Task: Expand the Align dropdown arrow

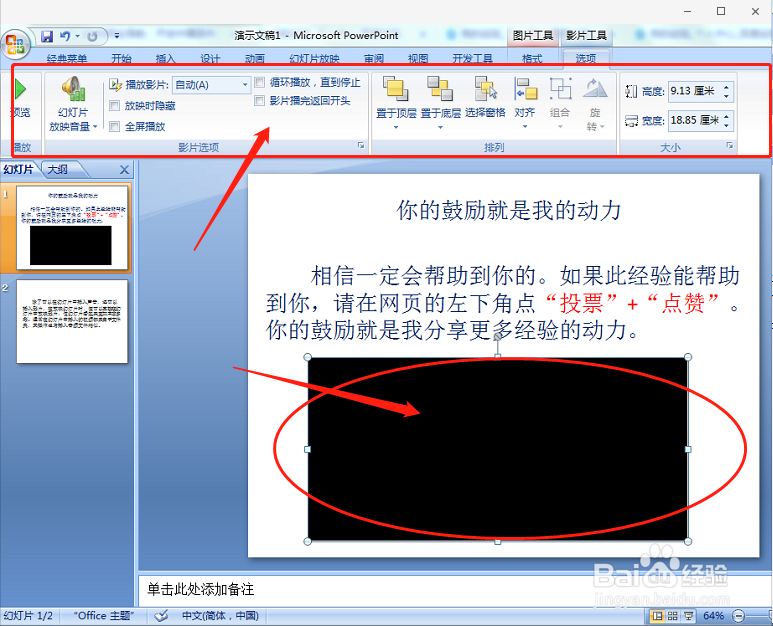Action: (525, 127)
